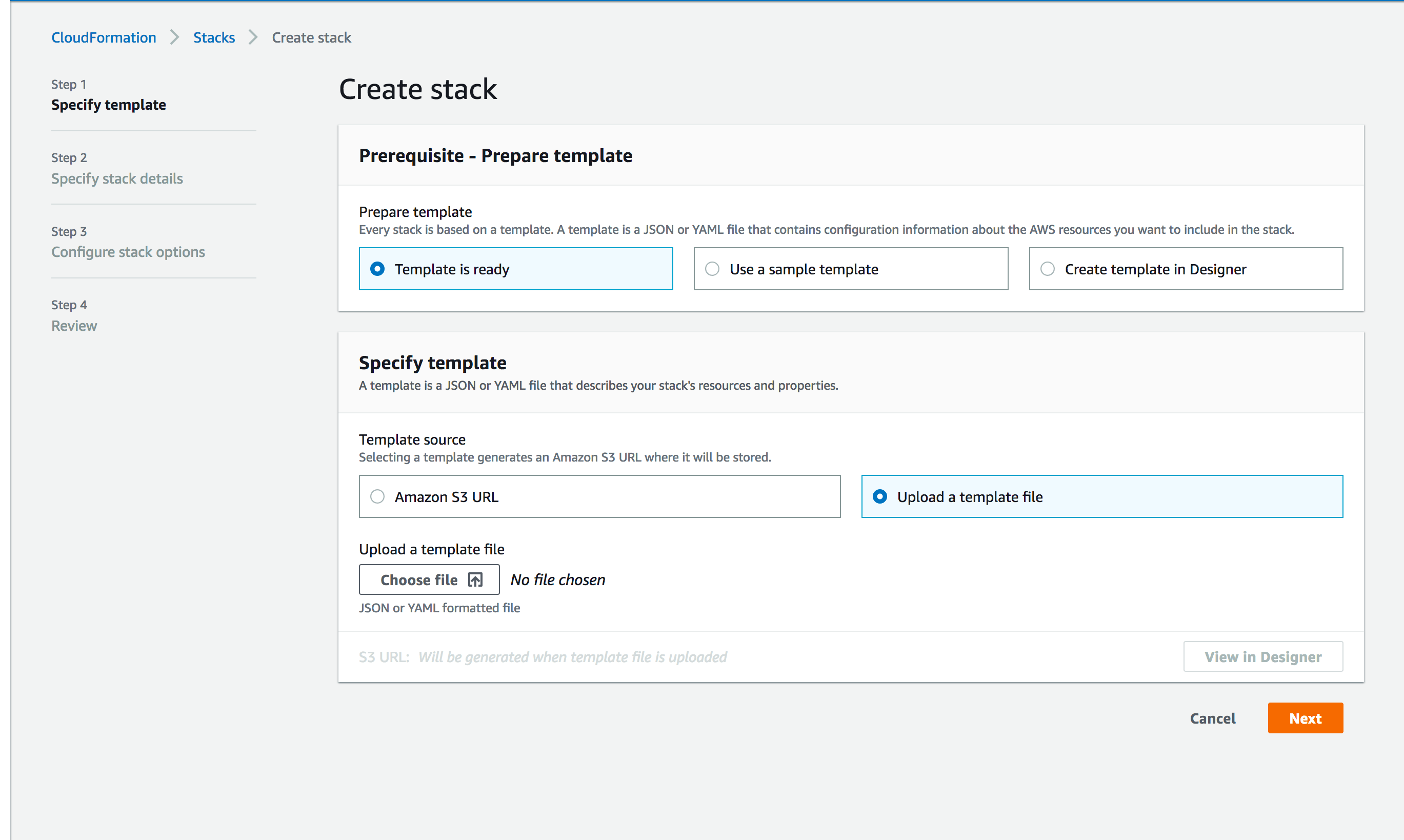This screenshot has height=840, width=1404.
Task: Open Step 3 Configure stack options
Action: click(x=128, y=252)
